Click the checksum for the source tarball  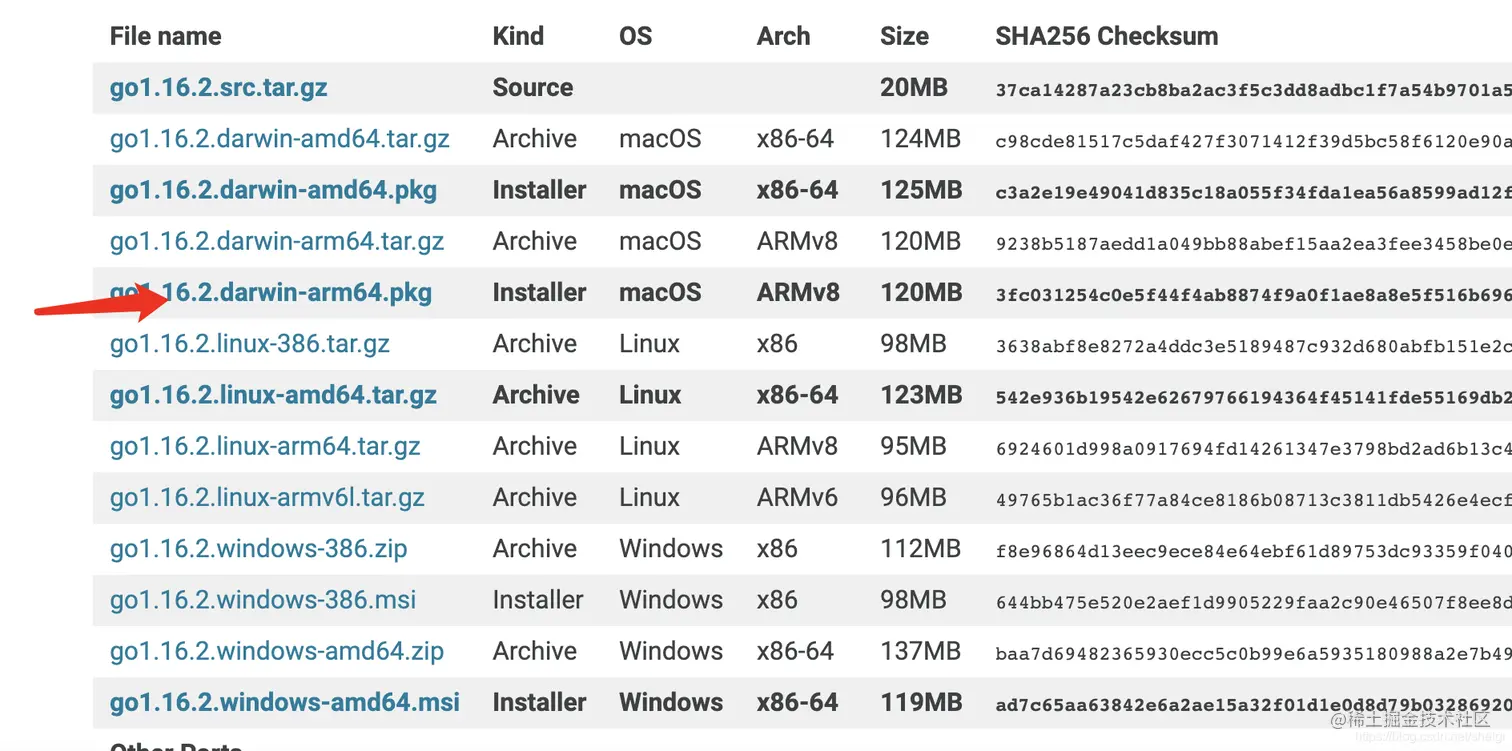1252,90
